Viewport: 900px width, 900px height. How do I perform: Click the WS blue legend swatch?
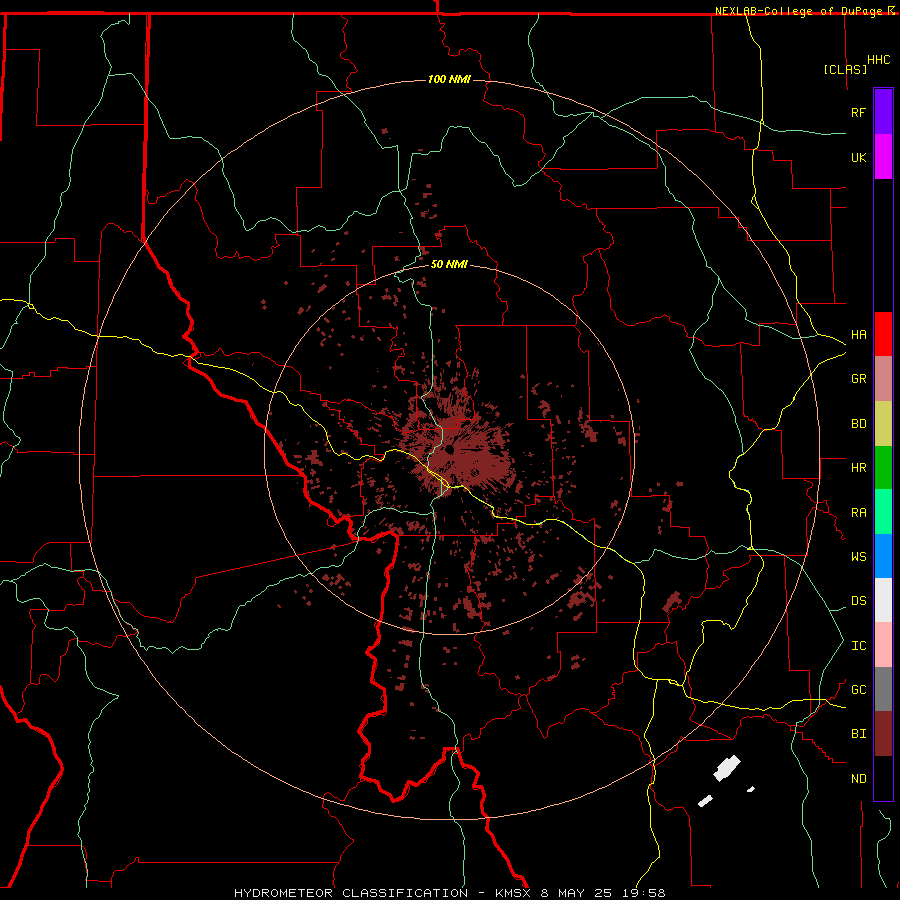[883, 556]
